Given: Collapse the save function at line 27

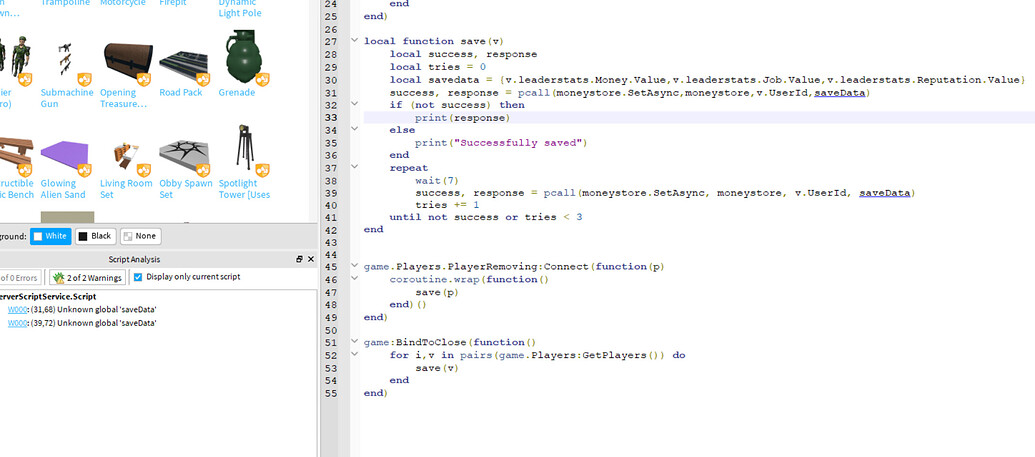Looking at the screenshot, I should click(x=354, y=41).
